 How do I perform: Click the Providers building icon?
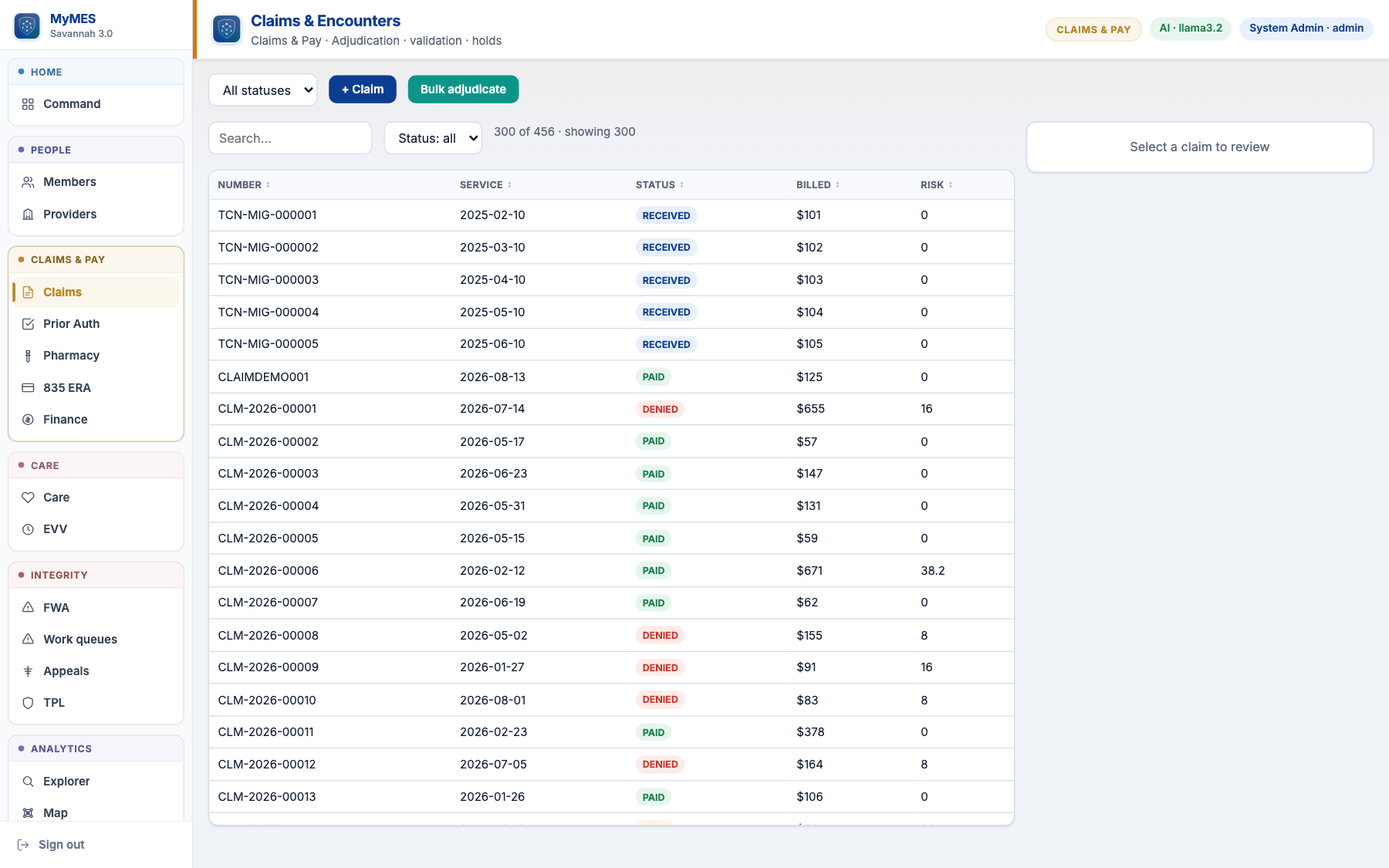pos(28,214)
